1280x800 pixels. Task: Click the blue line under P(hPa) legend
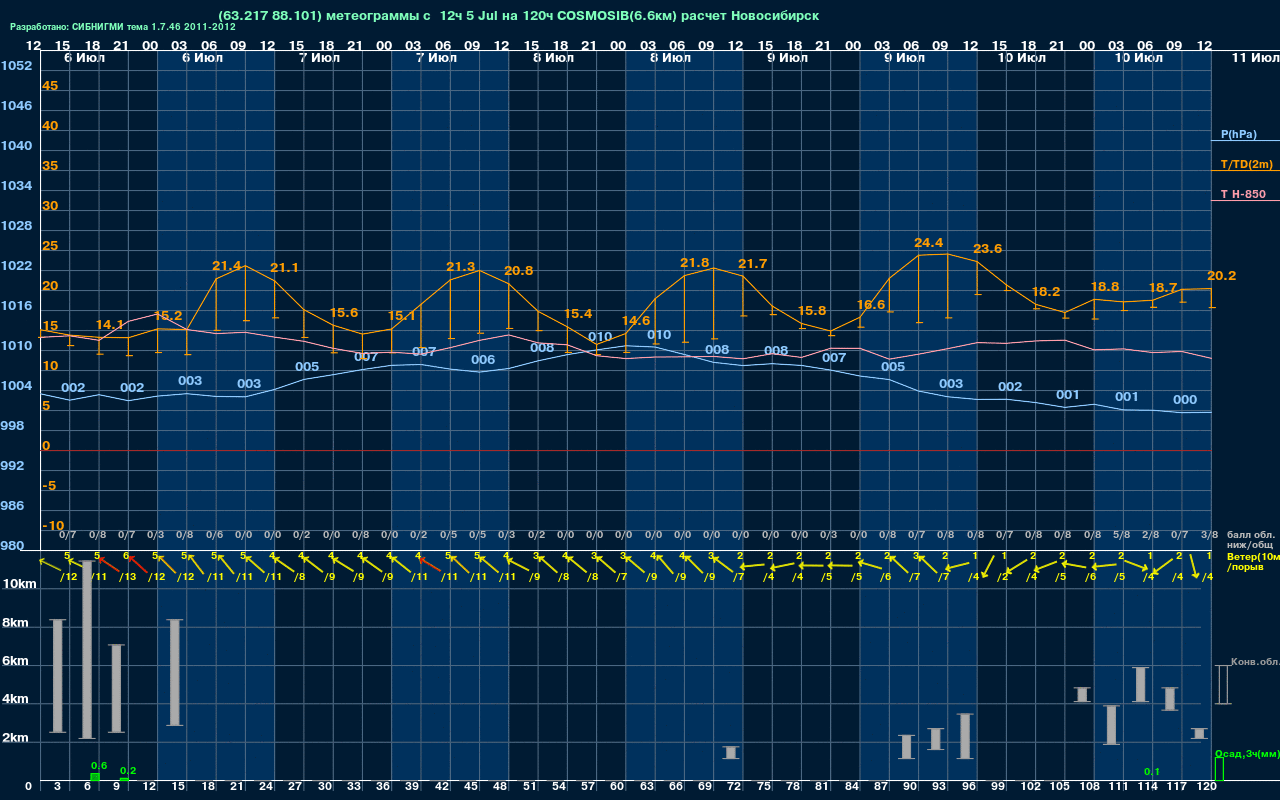1245,142
